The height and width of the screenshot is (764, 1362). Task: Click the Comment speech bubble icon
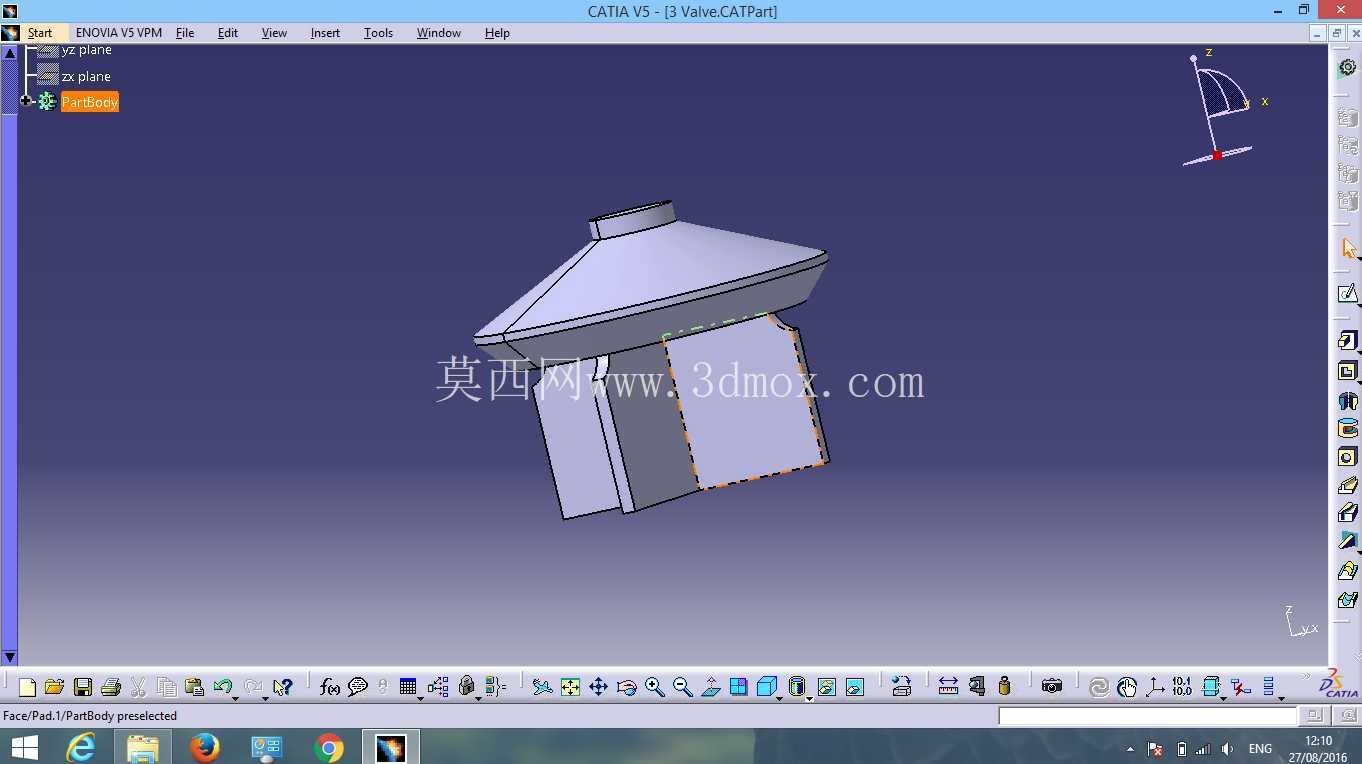(358, 687)
